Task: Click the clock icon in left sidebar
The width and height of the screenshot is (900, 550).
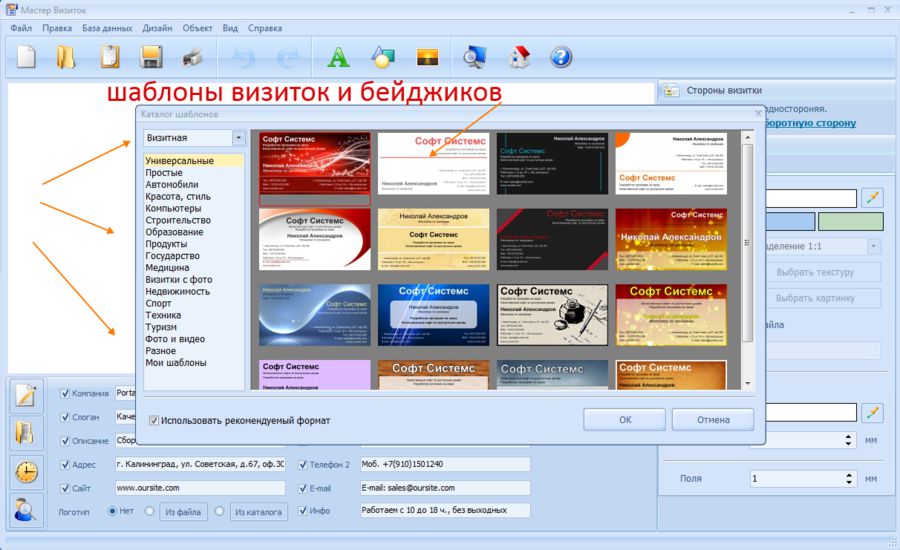Action: (x=26, y=472)
